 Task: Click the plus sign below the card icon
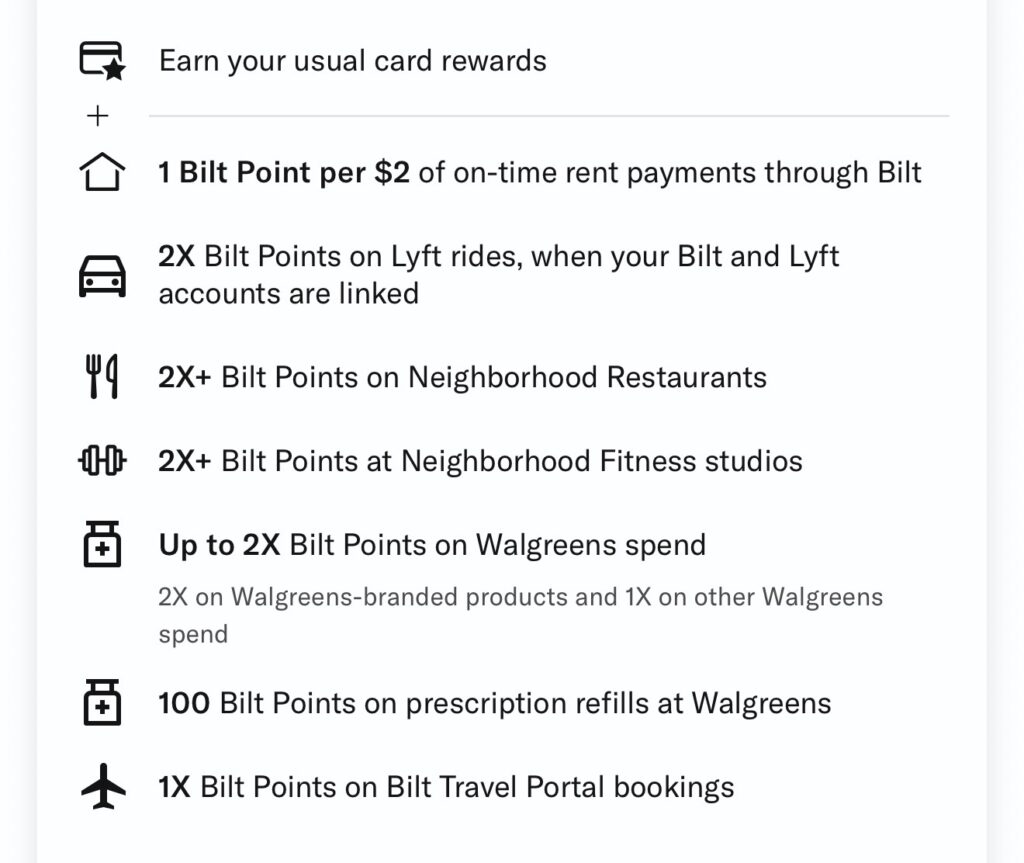[97, 117]
